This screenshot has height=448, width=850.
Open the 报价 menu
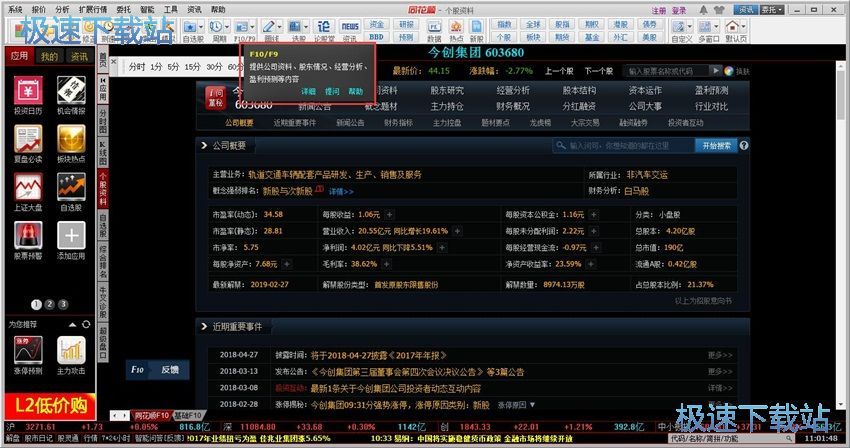click(39, 9)
